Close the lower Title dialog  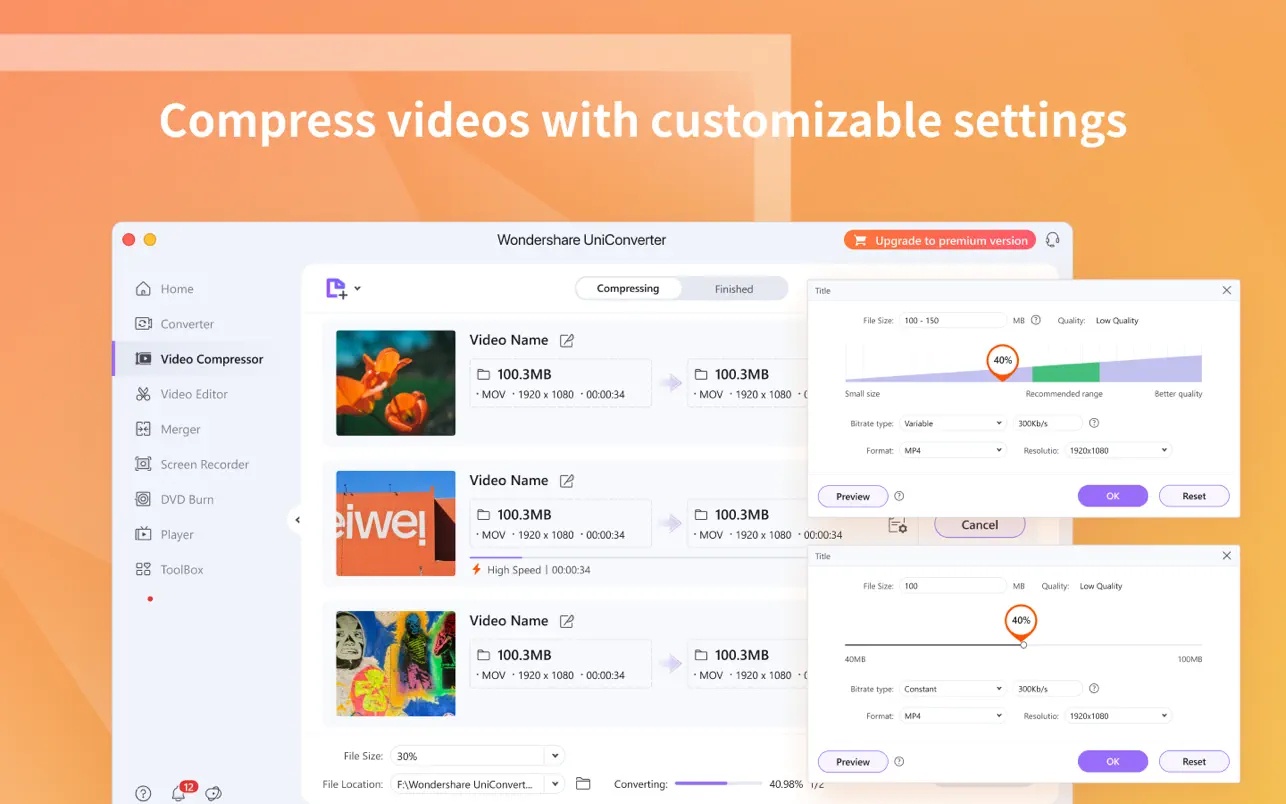pyautogui.click(x=1227, y=556)
